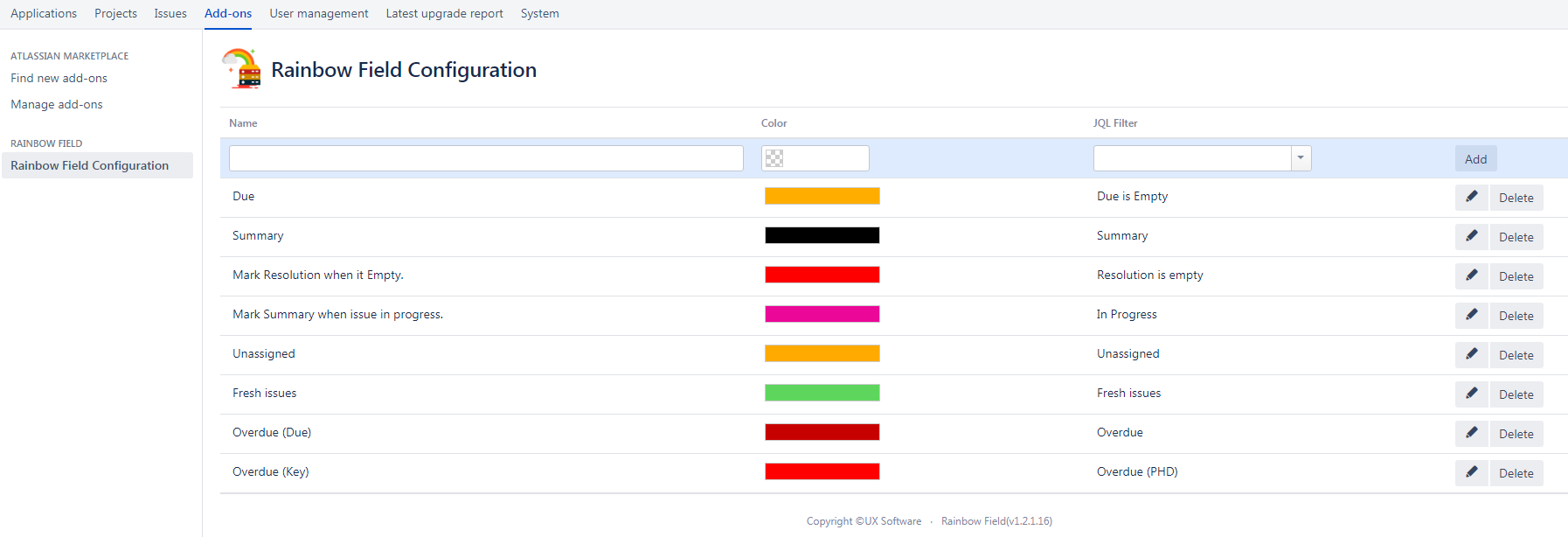Open the User management tab
The width and height of the screenshot is (1568, 537).
point(319,13)
